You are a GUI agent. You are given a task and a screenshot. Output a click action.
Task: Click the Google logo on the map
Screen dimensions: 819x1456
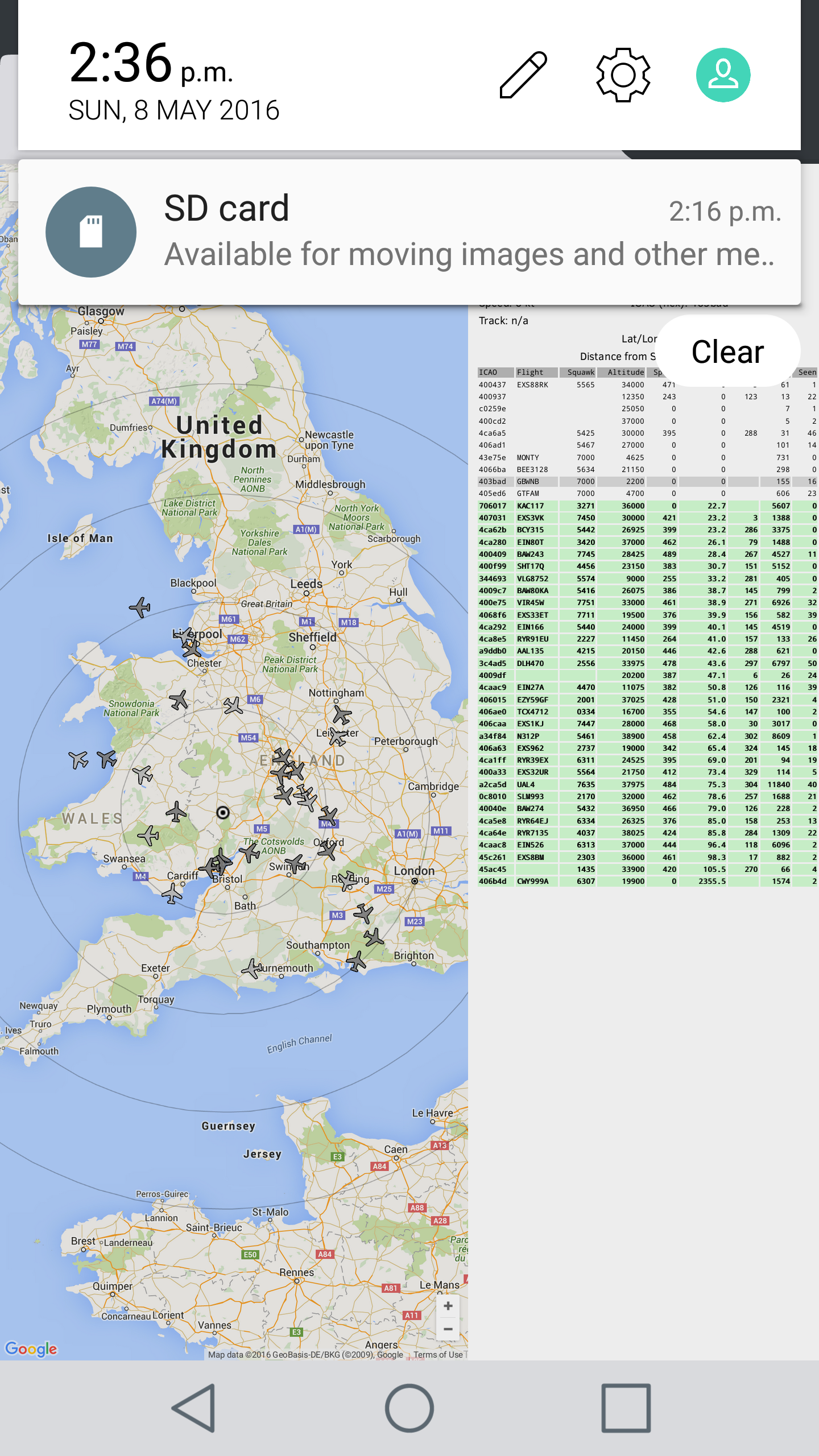31,1349
